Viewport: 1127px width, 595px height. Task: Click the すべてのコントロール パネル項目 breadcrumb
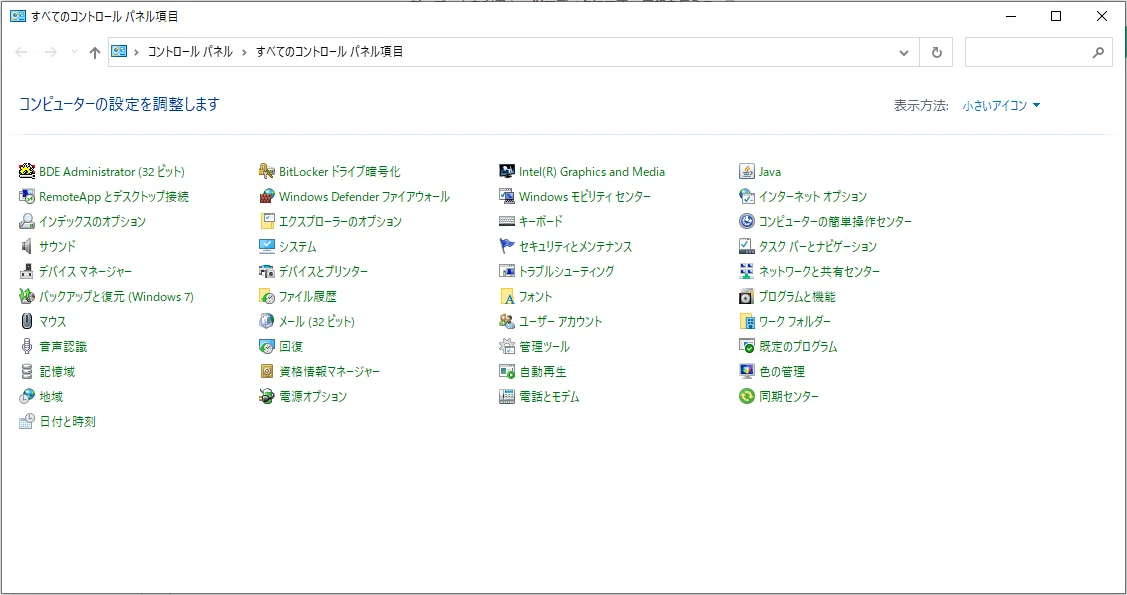tap(329, 52)
